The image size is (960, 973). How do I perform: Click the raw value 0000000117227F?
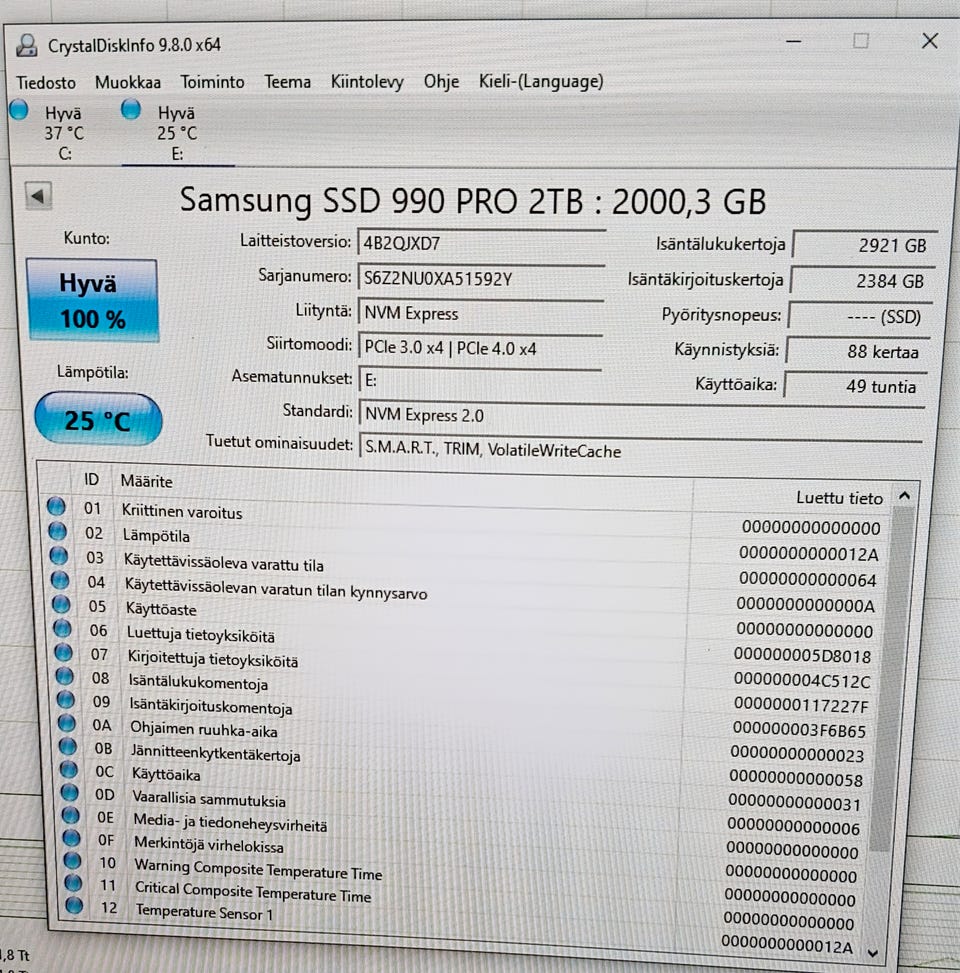point(801,706)
